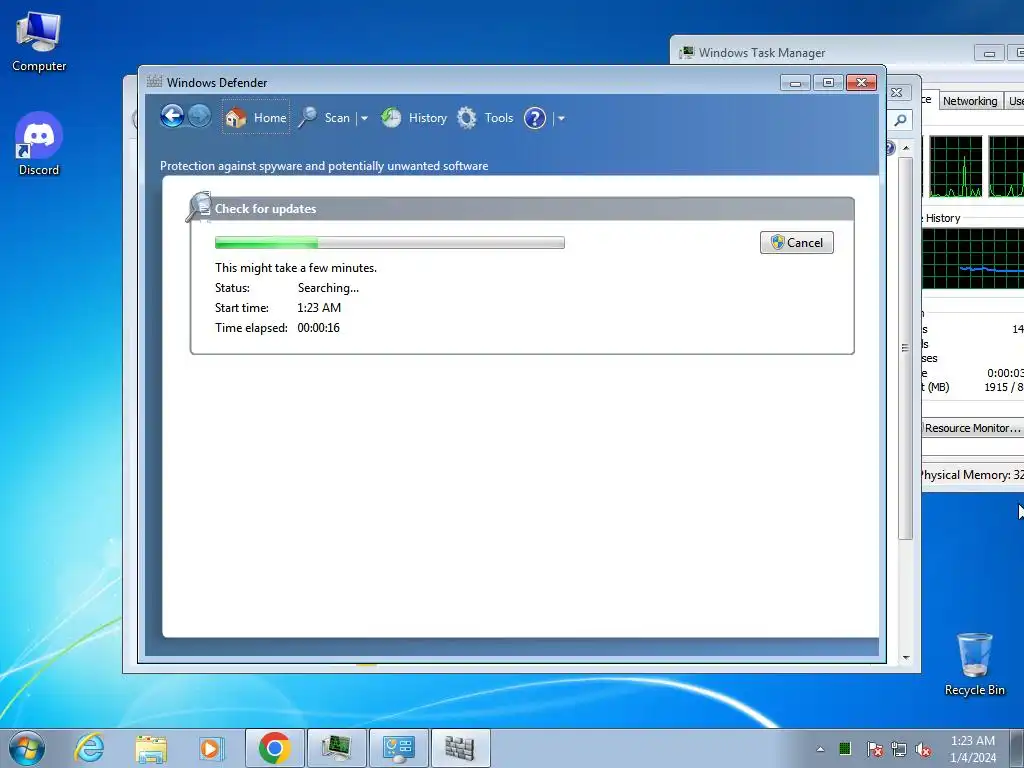Click the Windows Task Manager title bar icon
The width and height of the screenshot is (1024, 768).
686,52
